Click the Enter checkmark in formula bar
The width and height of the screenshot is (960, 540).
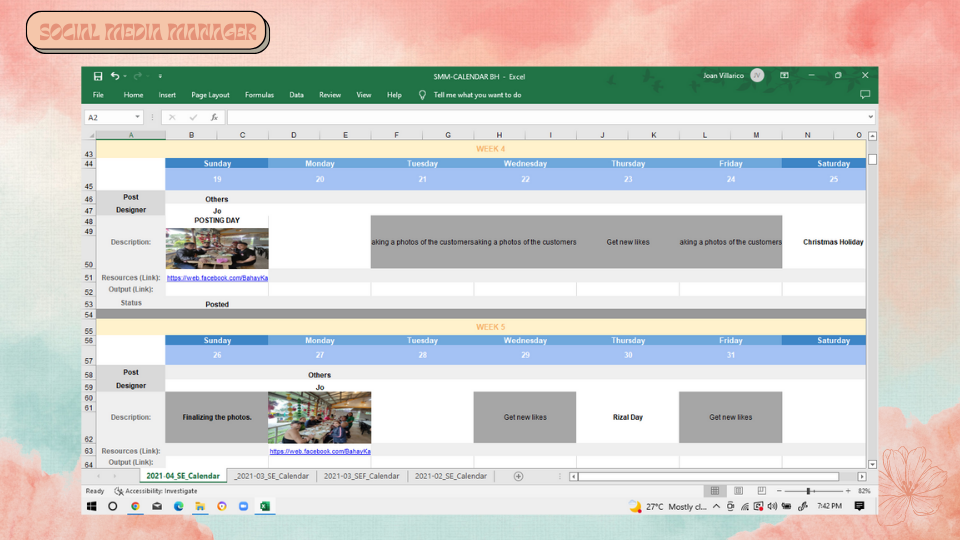click(193, 117)
